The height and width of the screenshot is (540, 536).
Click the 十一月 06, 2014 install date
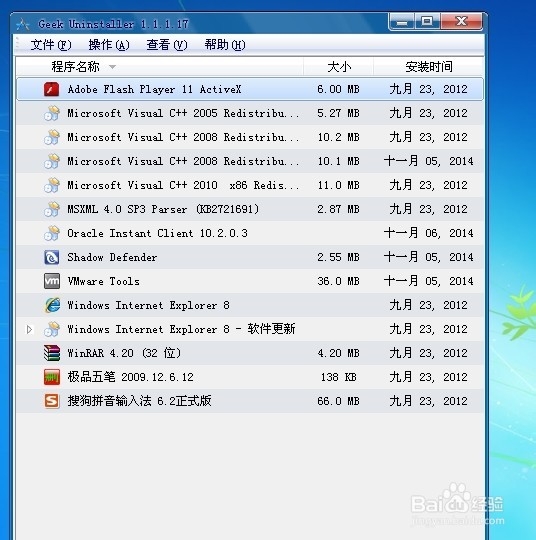pos(429,233)
